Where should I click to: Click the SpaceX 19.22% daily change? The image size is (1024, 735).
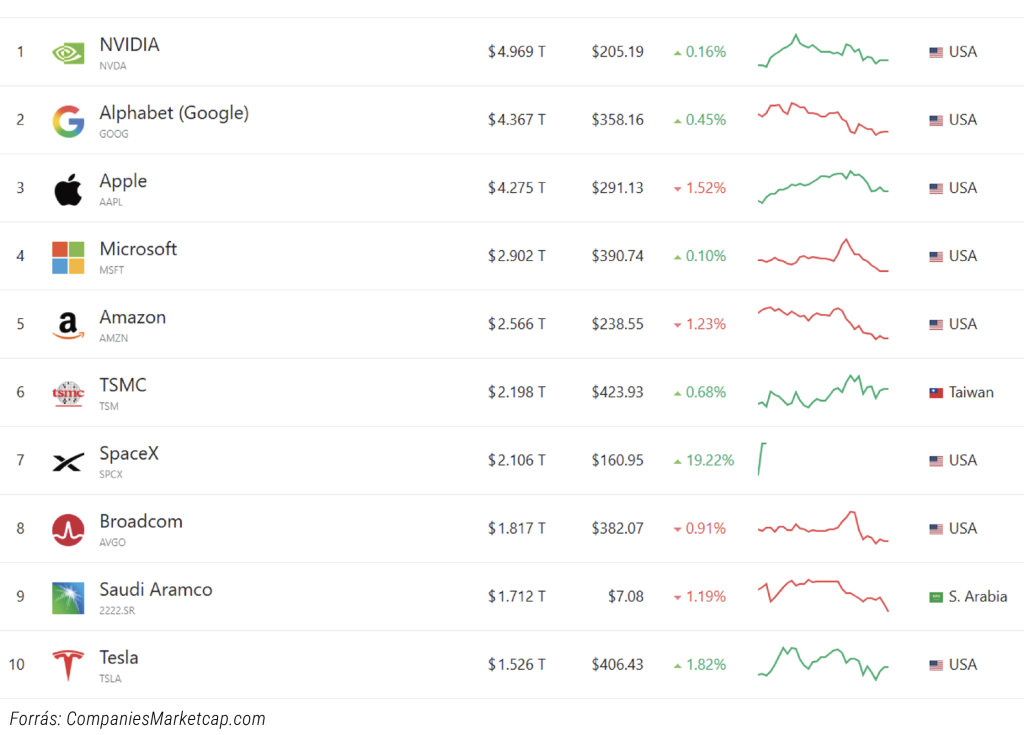[x=704, y=460]
